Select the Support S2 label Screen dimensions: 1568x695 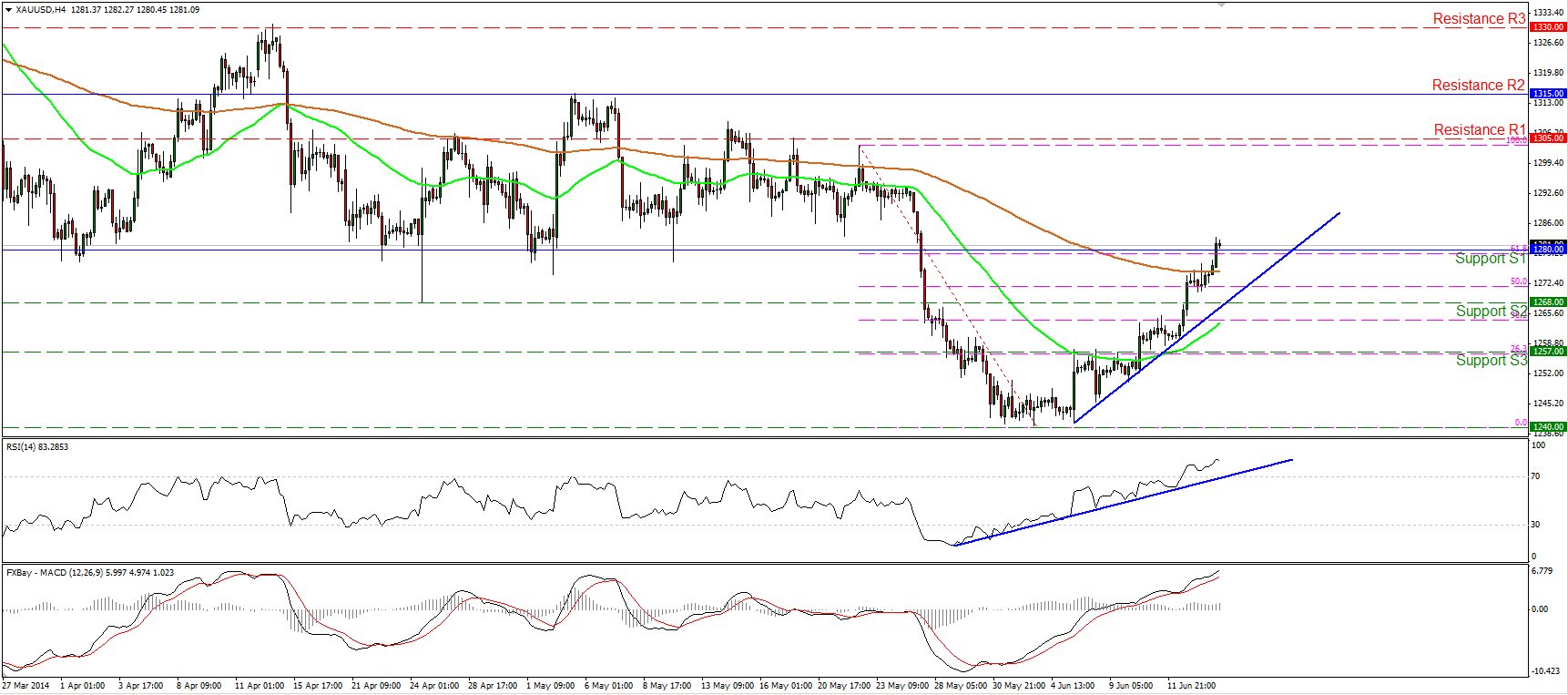pyautogui.click(x=1491, y=312)
